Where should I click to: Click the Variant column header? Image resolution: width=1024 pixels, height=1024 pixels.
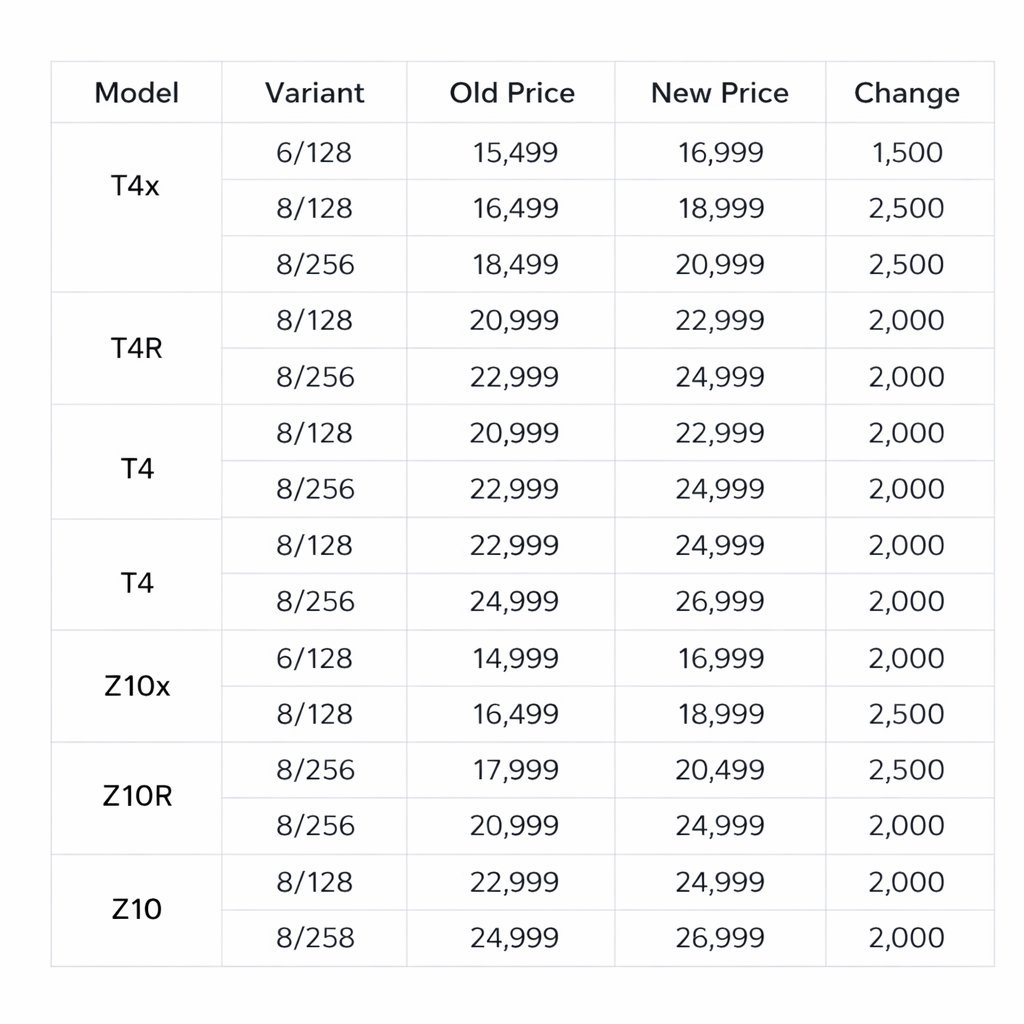click(314, 93)
